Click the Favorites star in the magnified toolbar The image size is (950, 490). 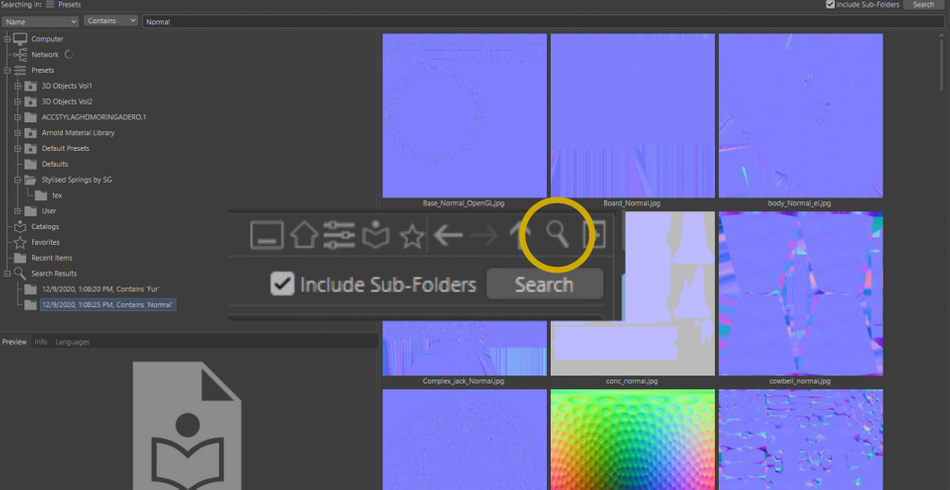pyautogui.click(x=412, y=236)
